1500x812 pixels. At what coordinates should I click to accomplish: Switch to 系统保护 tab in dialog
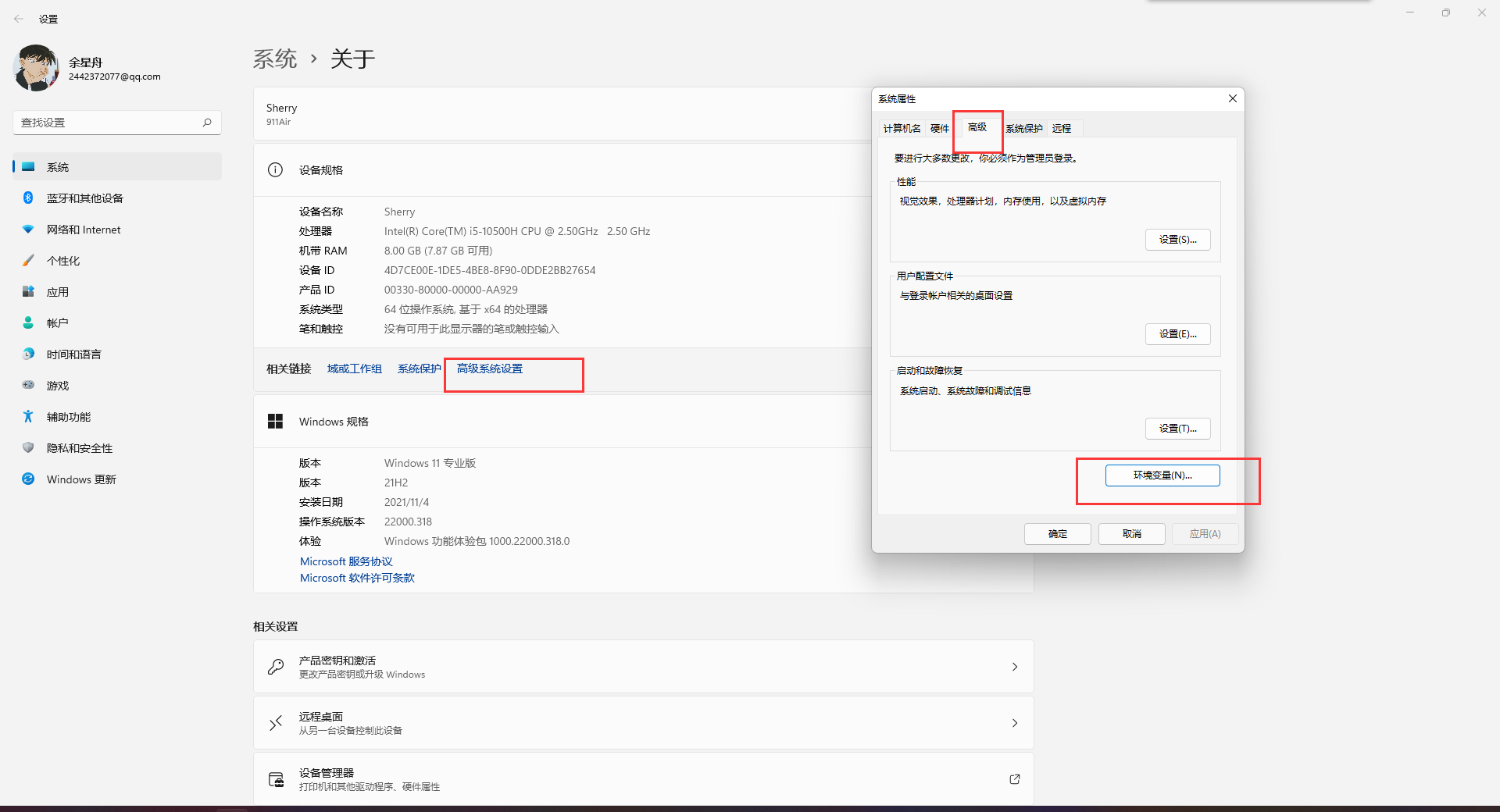click(x=1024, y=129)
